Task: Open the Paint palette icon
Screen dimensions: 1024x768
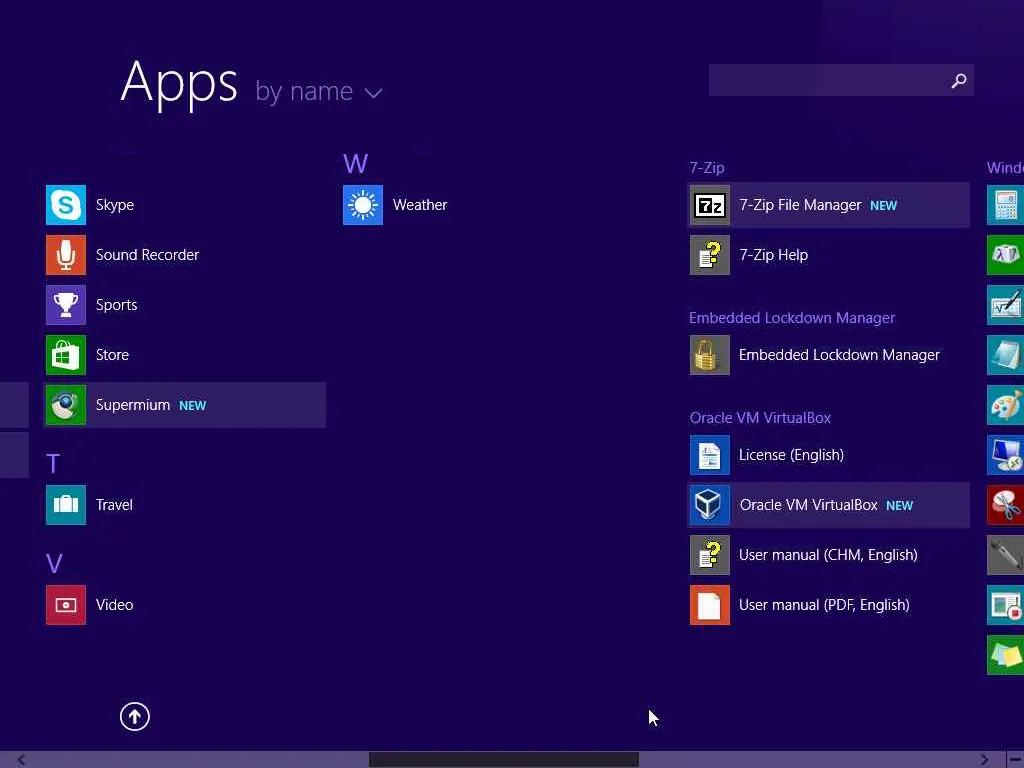Action: [1005, 405]
